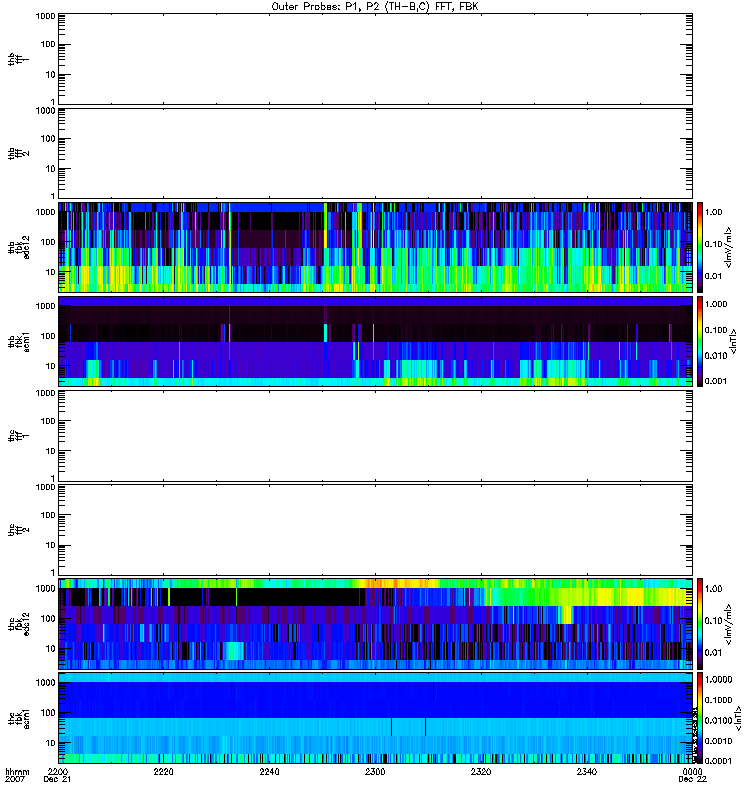The height and width of the screenshot is (800, 750).
Task: Click the thb scm1 nT color bar
Action: (701, 341)
